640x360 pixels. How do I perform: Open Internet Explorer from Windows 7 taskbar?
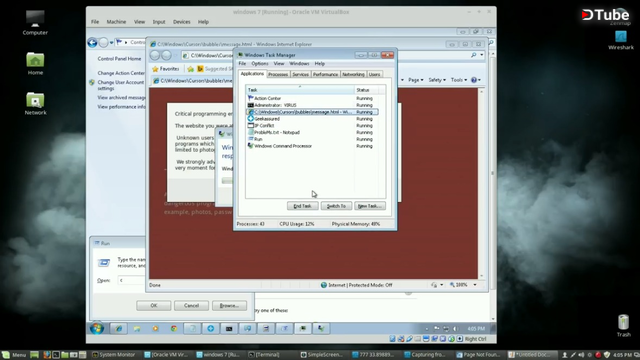[x=118, y=329]
